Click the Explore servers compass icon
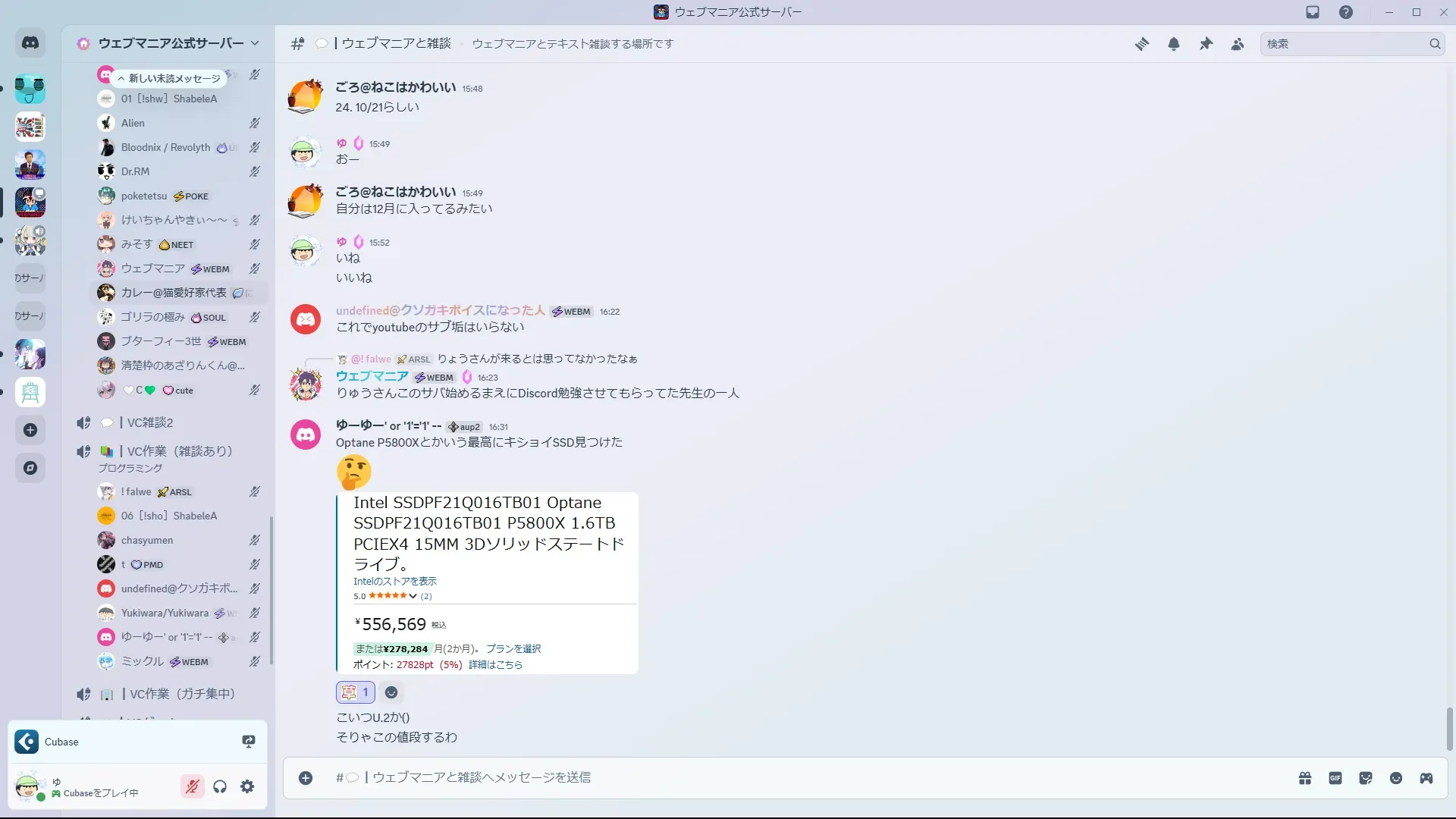Viewport: 1456px width, 819px height. [x=30, y=468]
